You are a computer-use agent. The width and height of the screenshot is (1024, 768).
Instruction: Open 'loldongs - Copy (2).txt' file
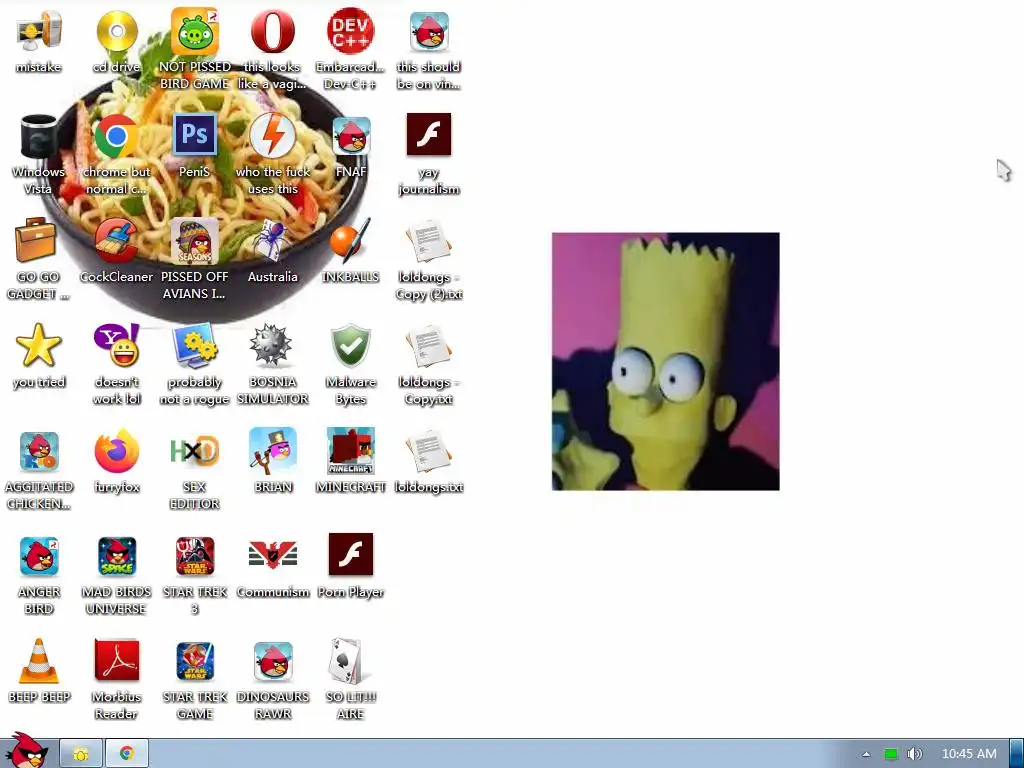[x=428, y=242]
